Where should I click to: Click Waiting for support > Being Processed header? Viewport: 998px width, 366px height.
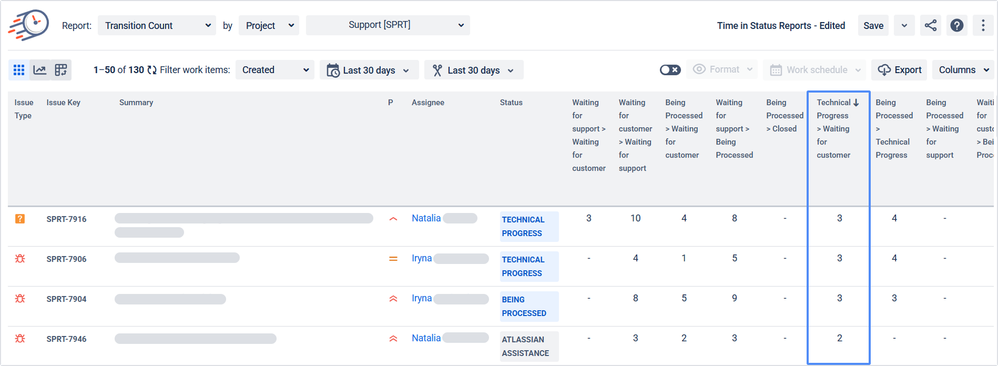point(734,129)
